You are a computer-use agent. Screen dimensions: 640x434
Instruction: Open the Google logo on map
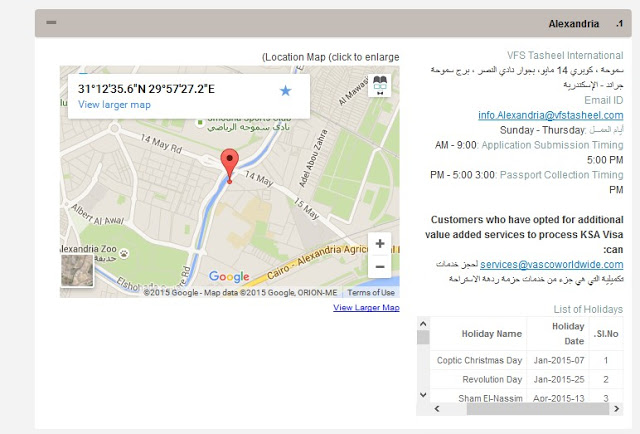229,277
